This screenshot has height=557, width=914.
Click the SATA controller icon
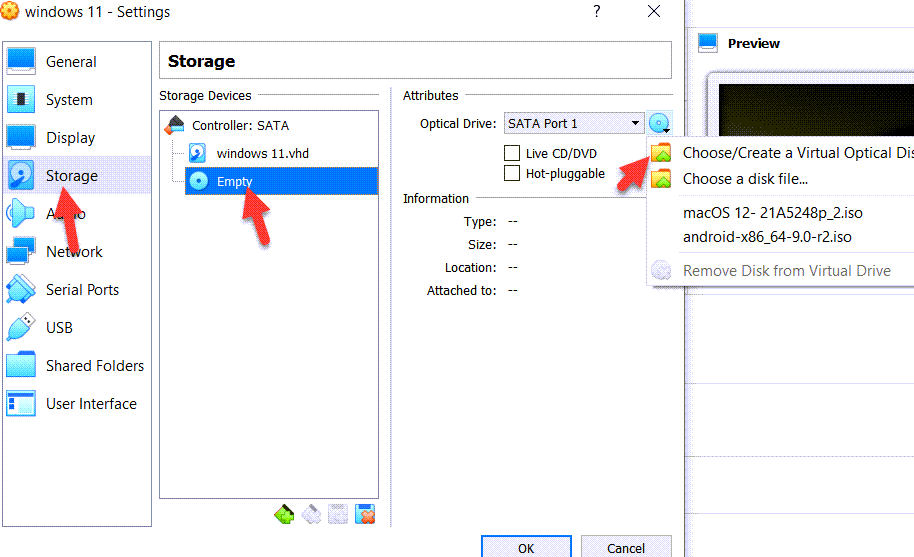click(174, 125)
